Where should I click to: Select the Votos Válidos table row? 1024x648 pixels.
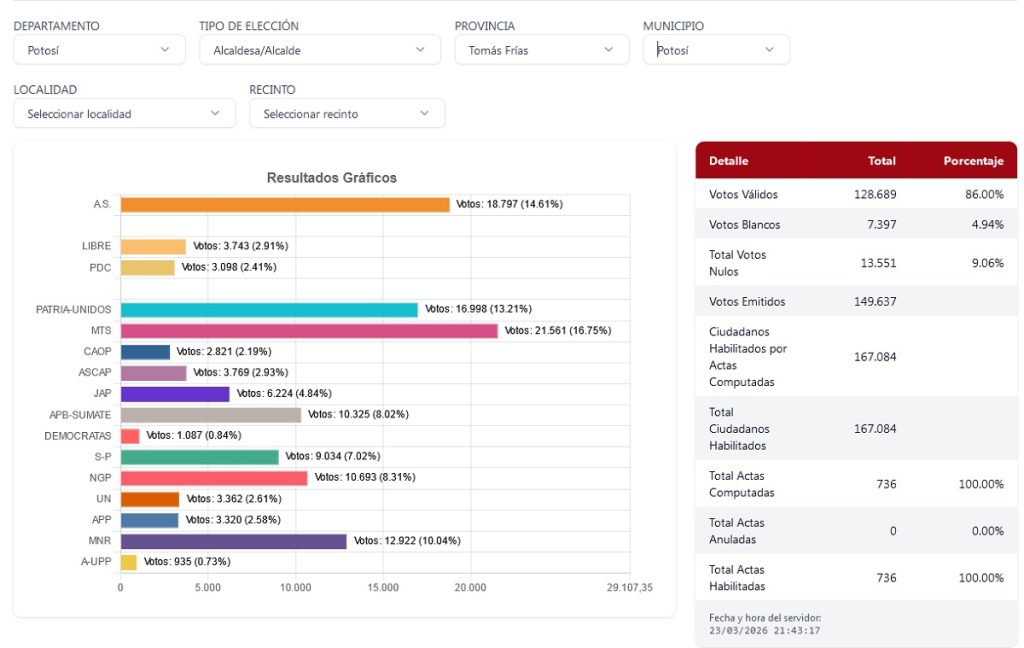coord(855,194)
